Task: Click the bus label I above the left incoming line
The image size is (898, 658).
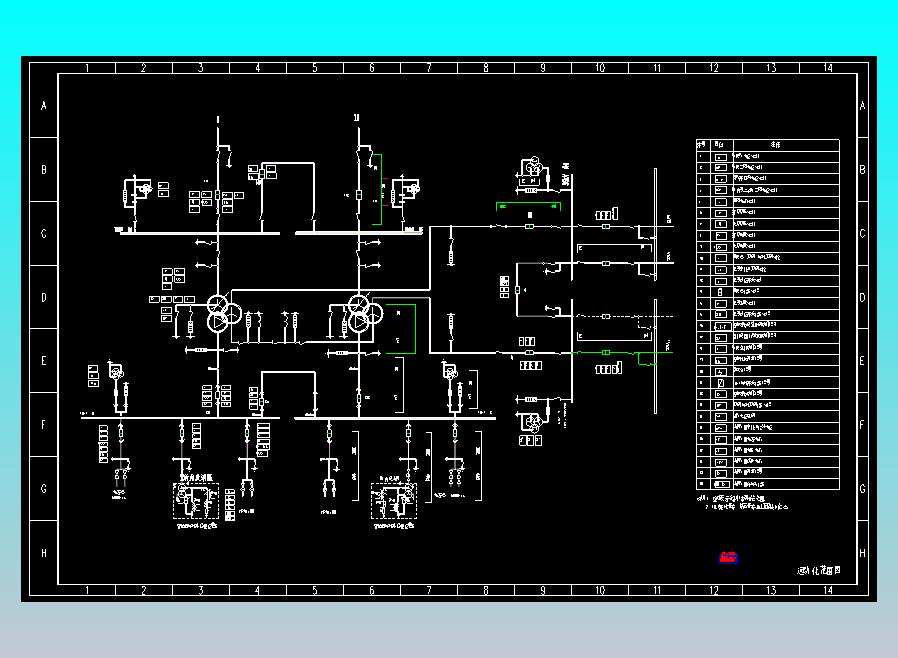Action: 218,120
